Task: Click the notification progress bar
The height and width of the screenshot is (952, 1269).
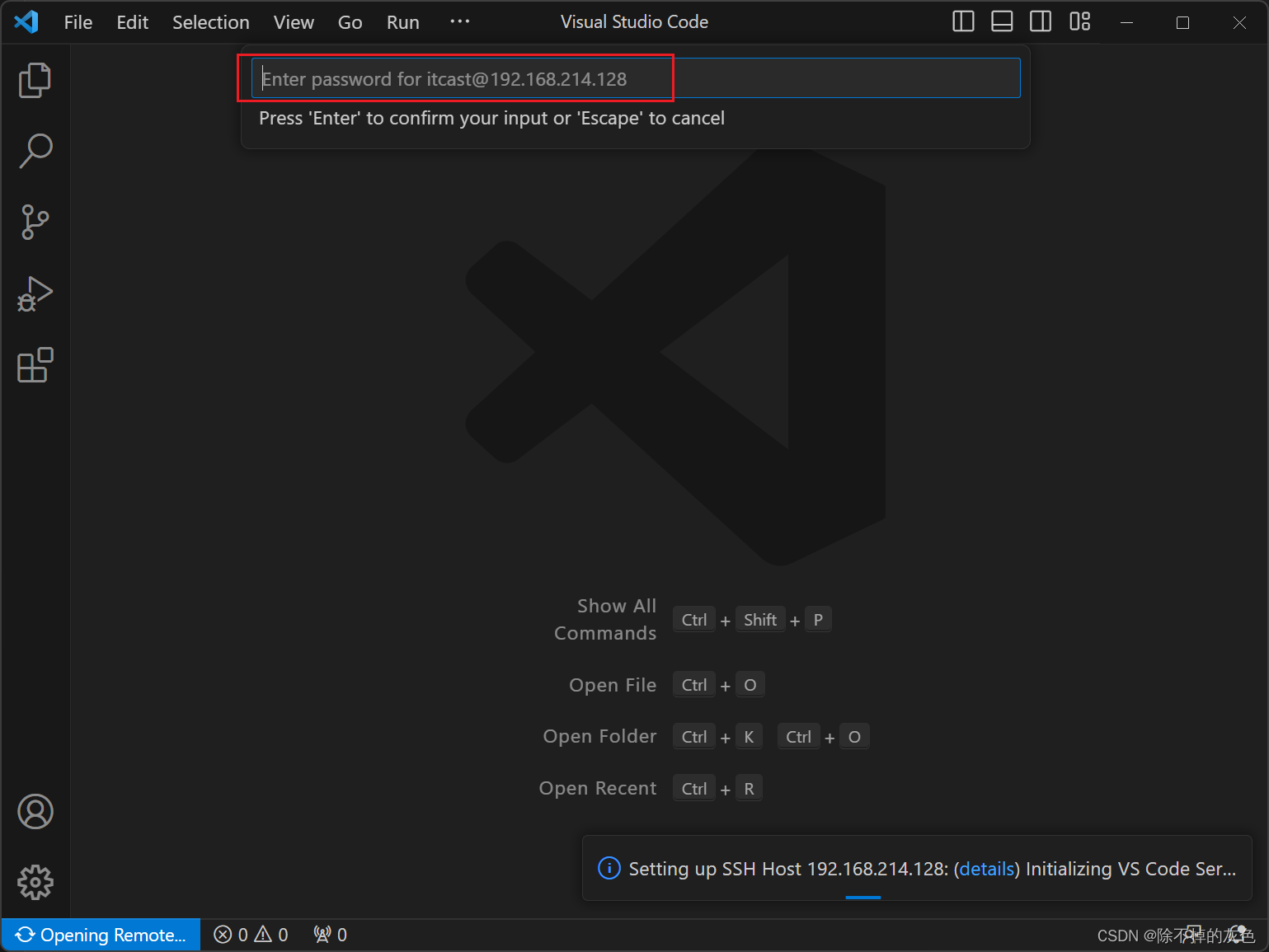Action: (x=862, y=898)
